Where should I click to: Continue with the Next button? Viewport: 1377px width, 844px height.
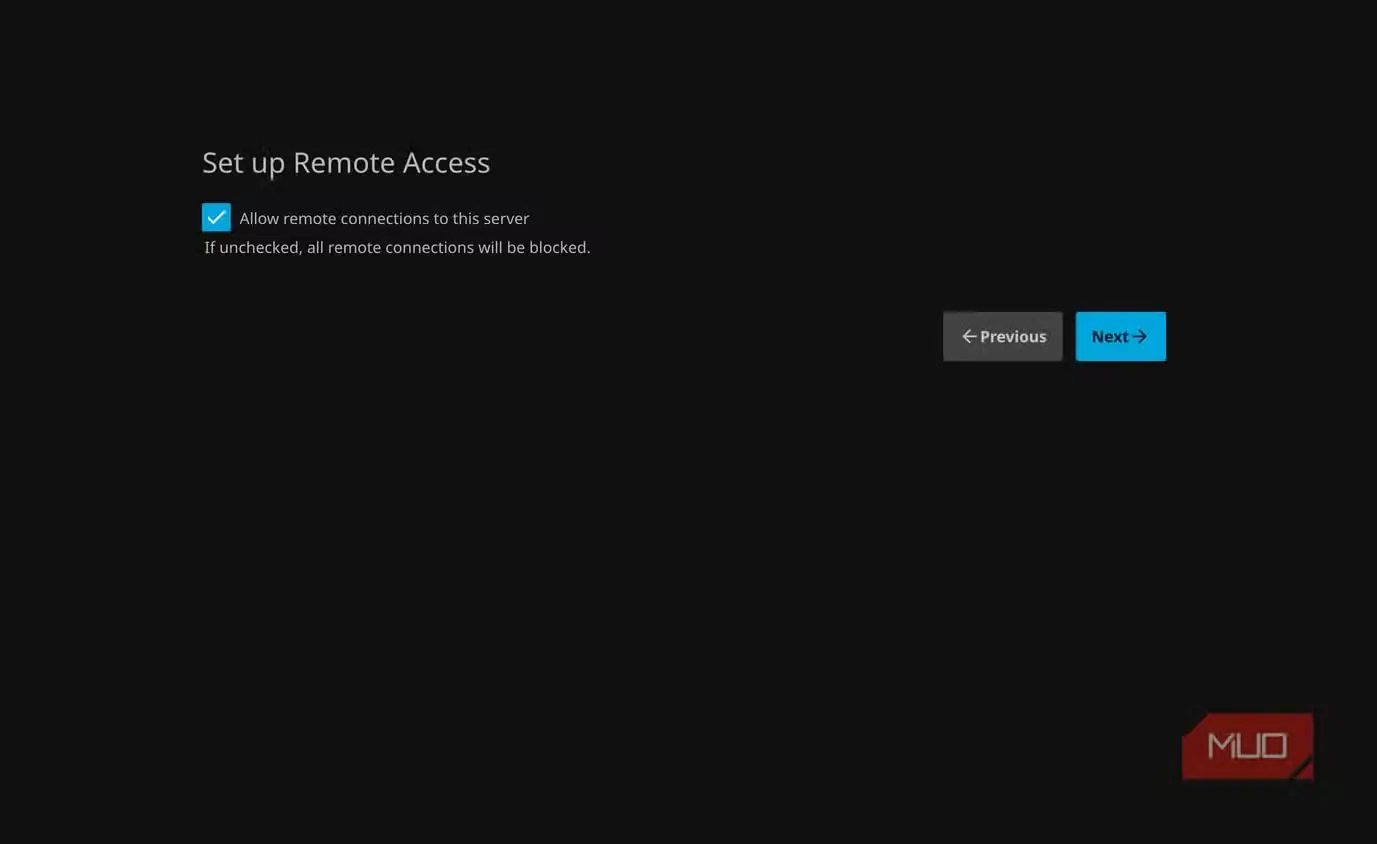[1120, 336]
